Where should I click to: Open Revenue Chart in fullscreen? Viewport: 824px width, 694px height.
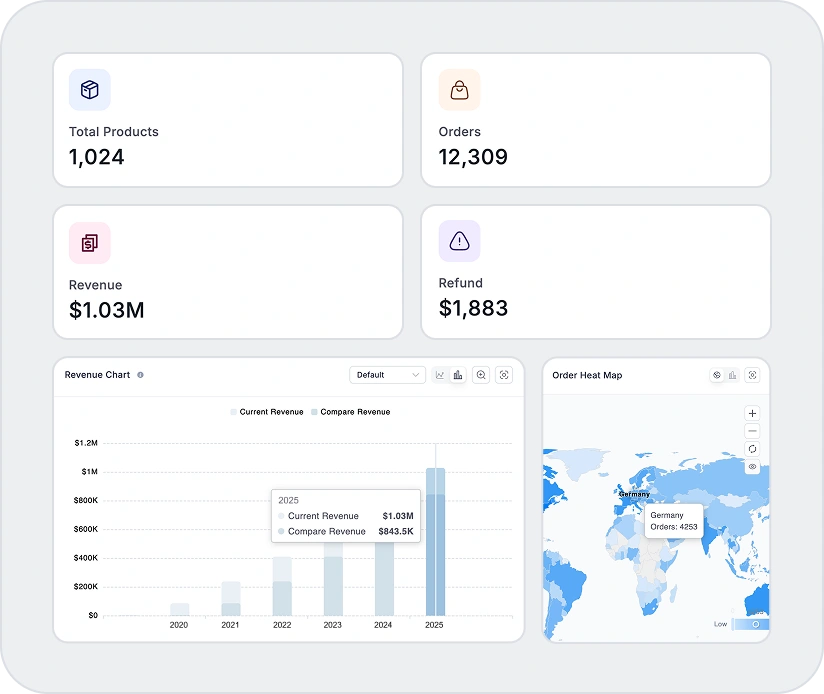coord(504,375)
